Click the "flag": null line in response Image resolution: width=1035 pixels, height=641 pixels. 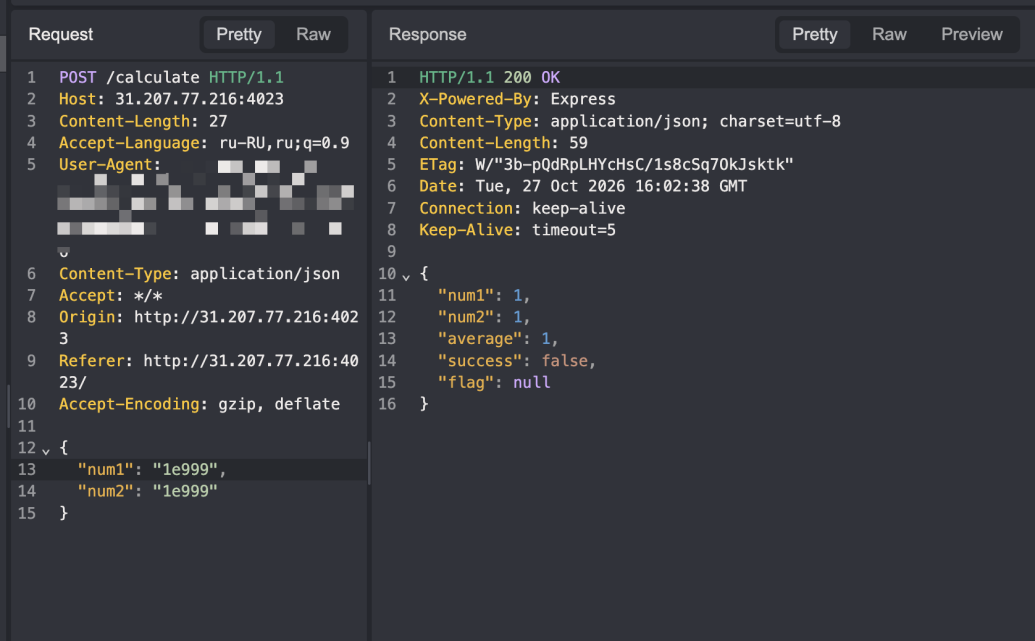click(x=494, y=382)
